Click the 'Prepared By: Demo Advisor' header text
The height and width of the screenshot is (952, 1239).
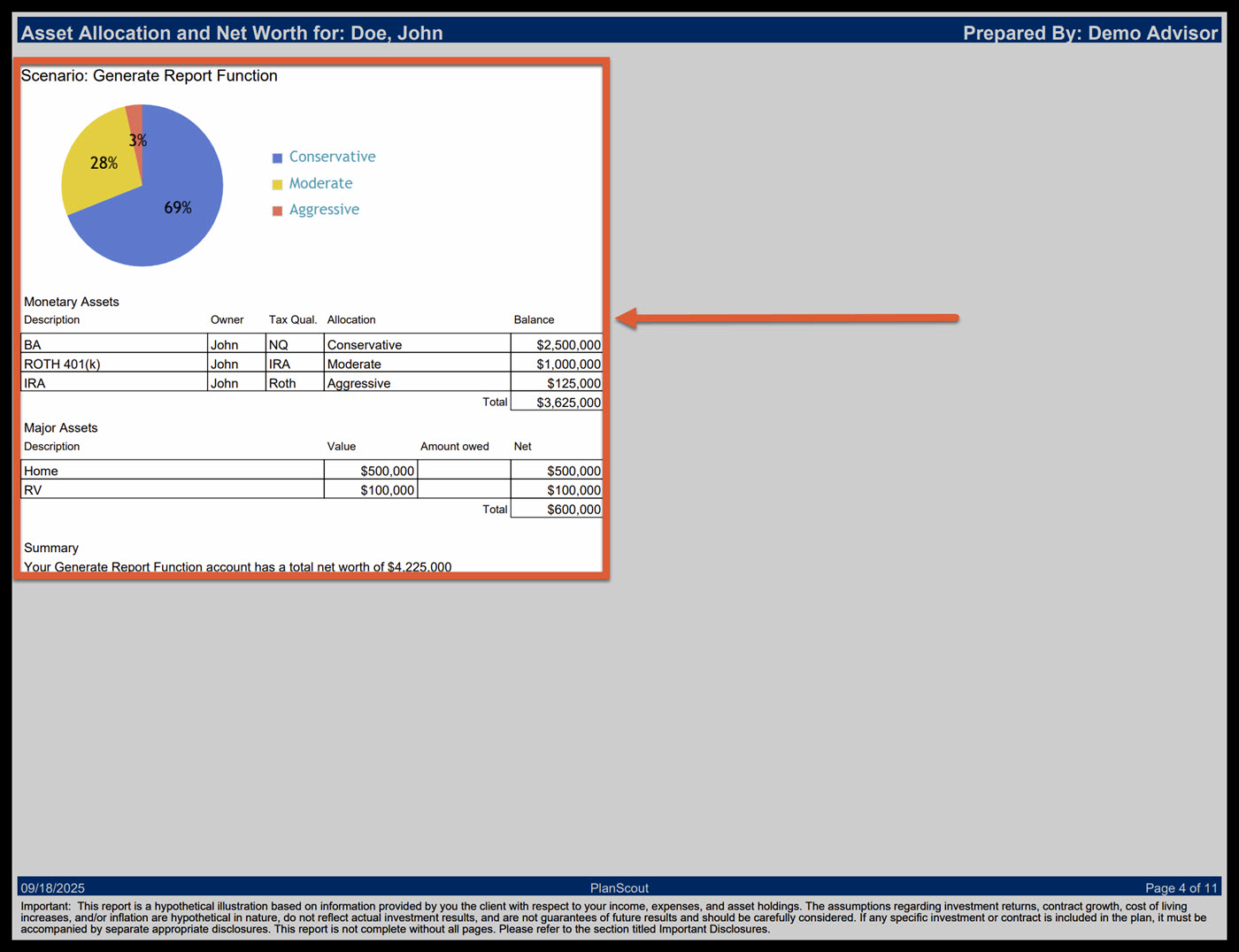click(1090, 33)
